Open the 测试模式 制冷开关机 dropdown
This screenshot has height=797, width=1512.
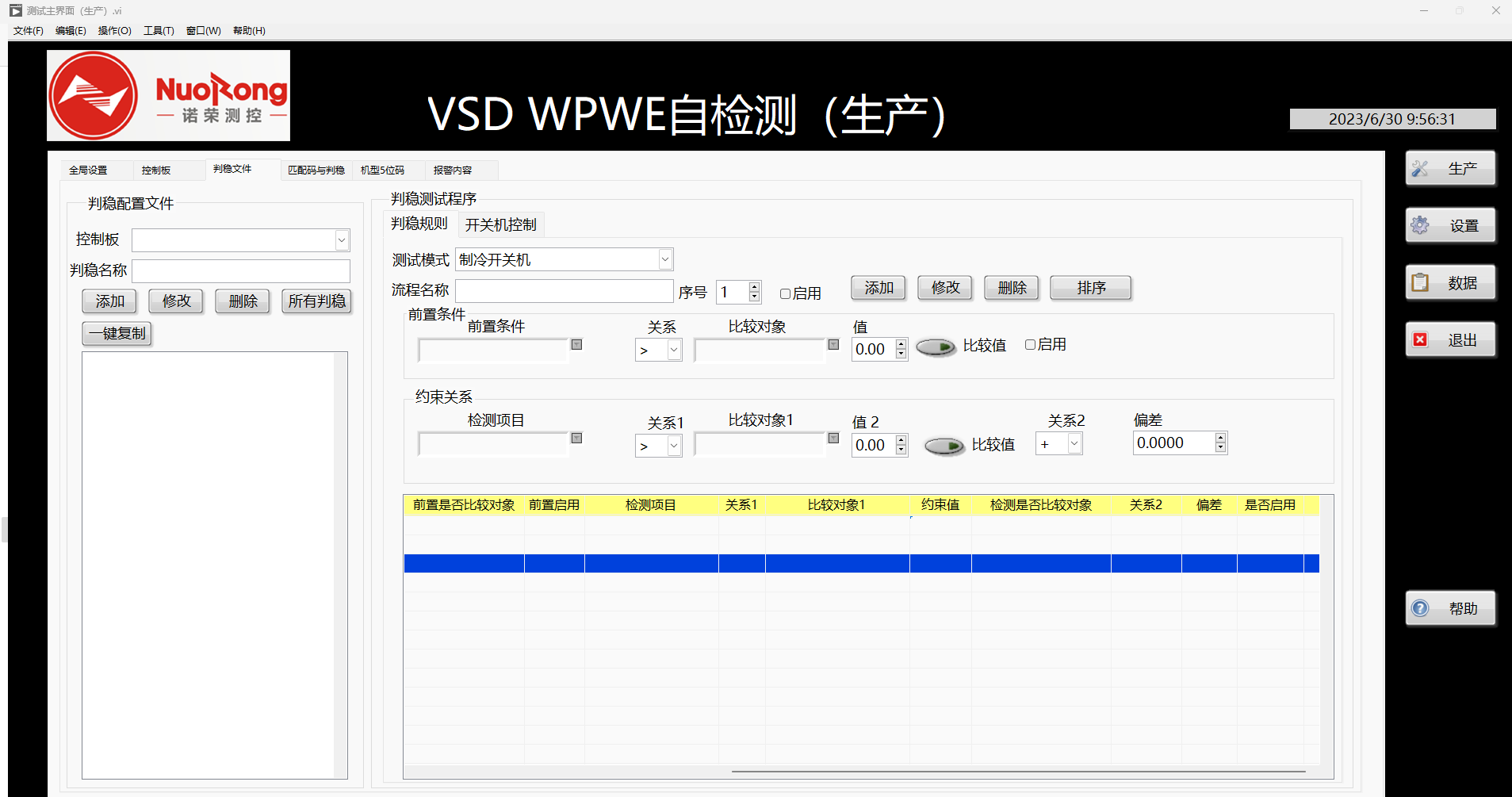(665, 259)
